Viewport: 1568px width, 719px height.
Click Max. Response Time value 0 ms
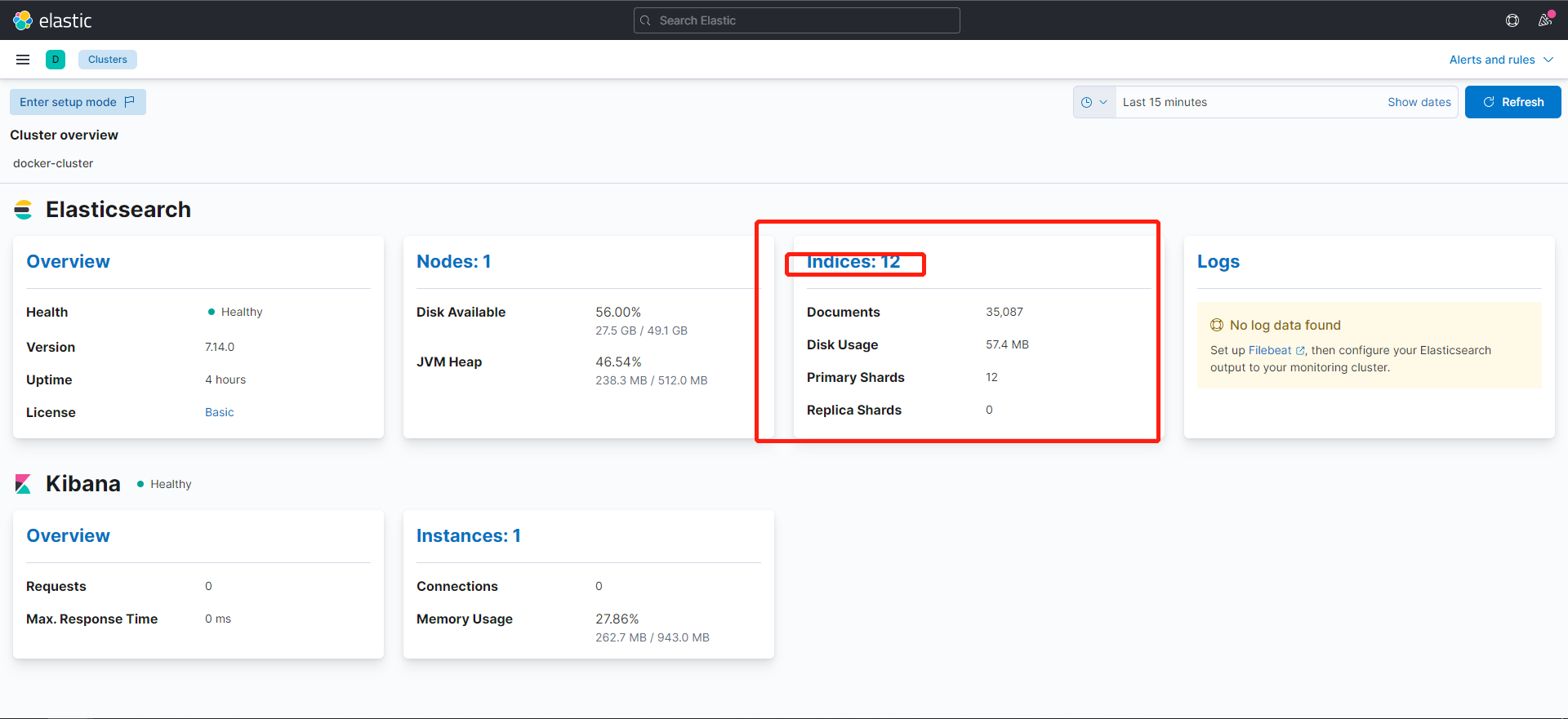pos(218,619)
